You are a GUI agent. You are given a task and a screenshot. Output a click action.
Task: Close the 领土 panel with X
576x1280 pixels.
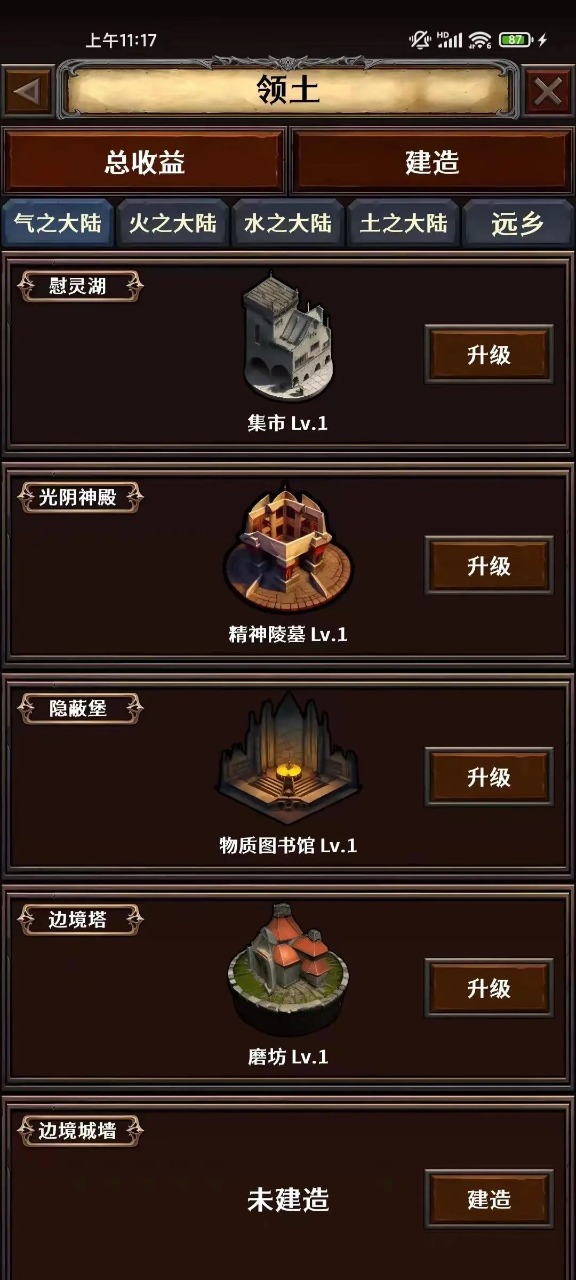[x=548, y=91]
